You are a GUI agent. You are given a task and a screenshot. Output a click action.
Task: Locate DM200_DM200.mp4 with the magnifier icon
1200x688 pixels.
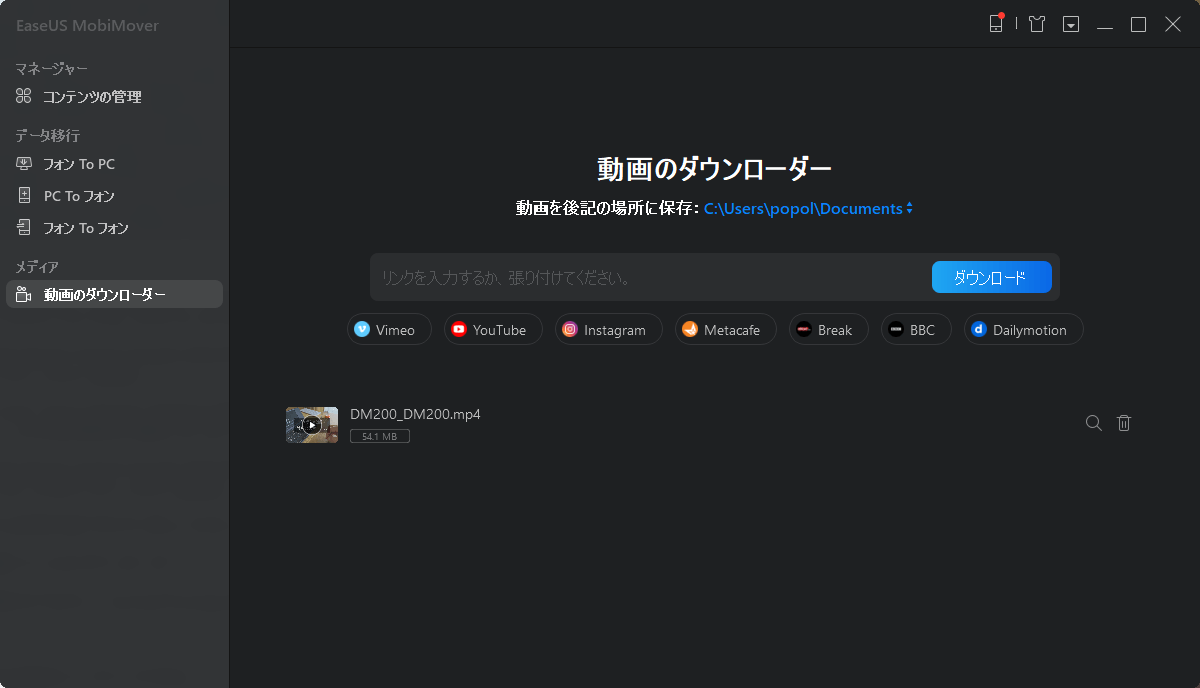(1094, 423)
